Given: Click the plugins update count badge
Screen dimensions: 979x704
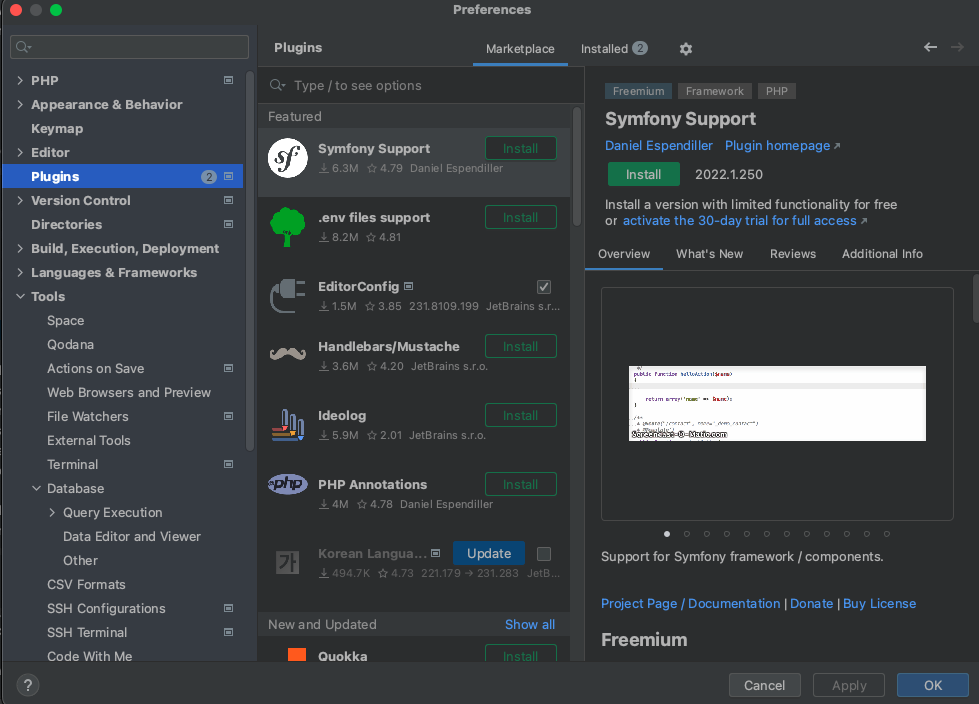Looking at the screenshot, I should pyautogui.click(x=209, y=177).
